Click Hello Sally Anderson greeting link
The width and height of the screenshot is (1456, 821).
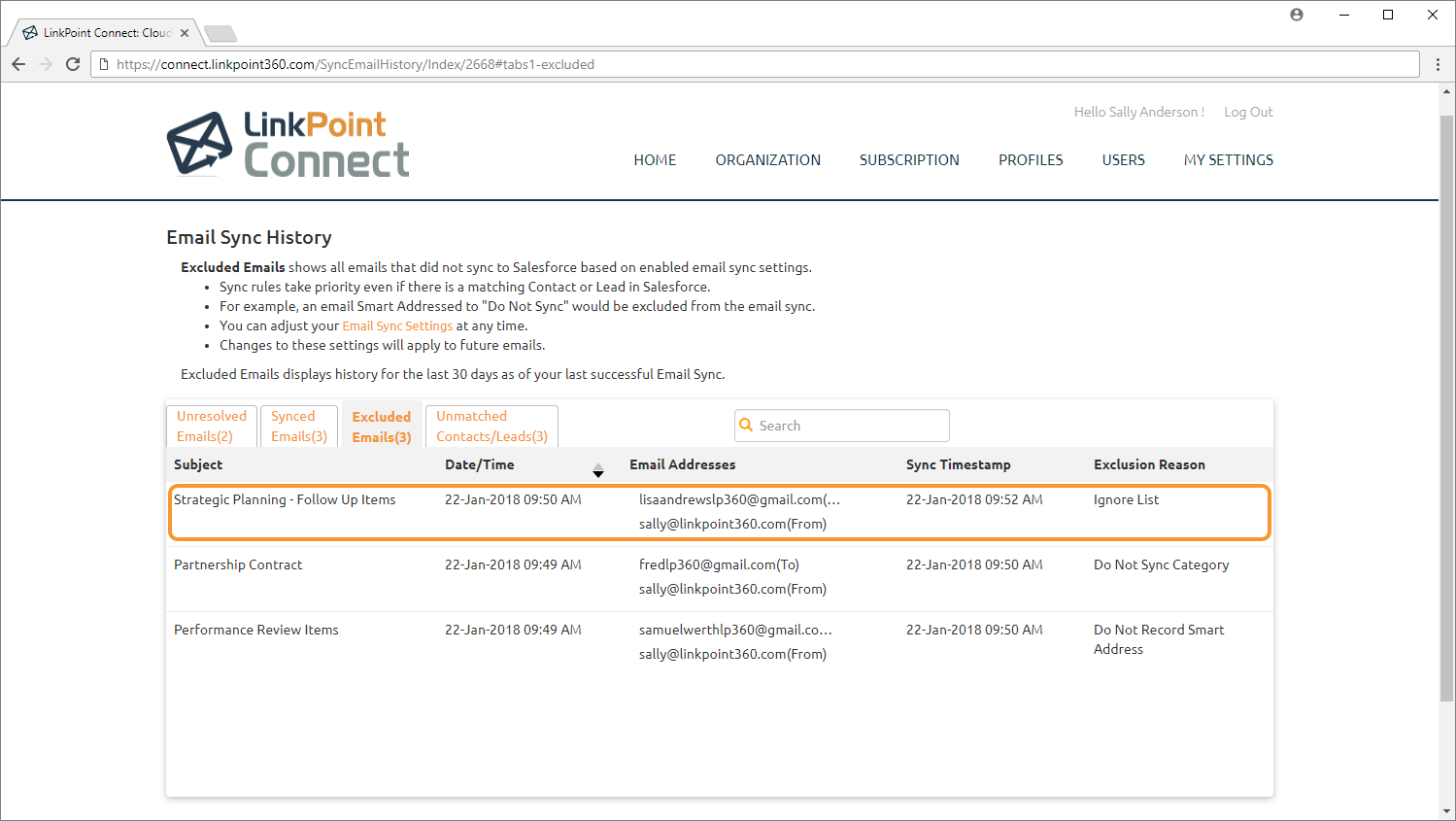coord(1139,112)
